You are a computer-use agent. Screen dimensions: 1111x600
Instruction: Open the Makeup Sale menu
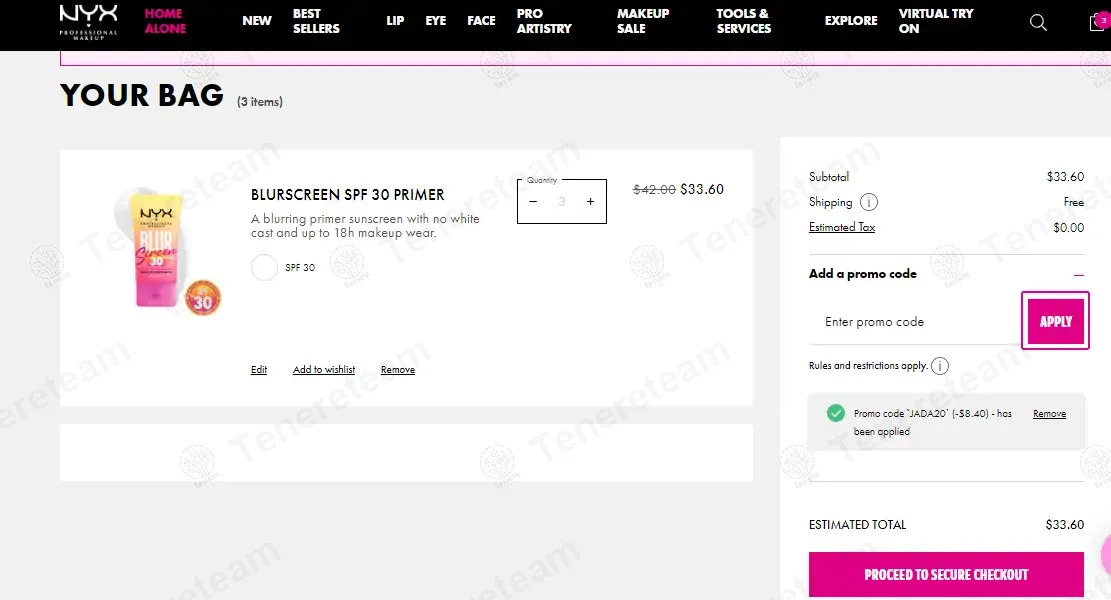(643, 21)
